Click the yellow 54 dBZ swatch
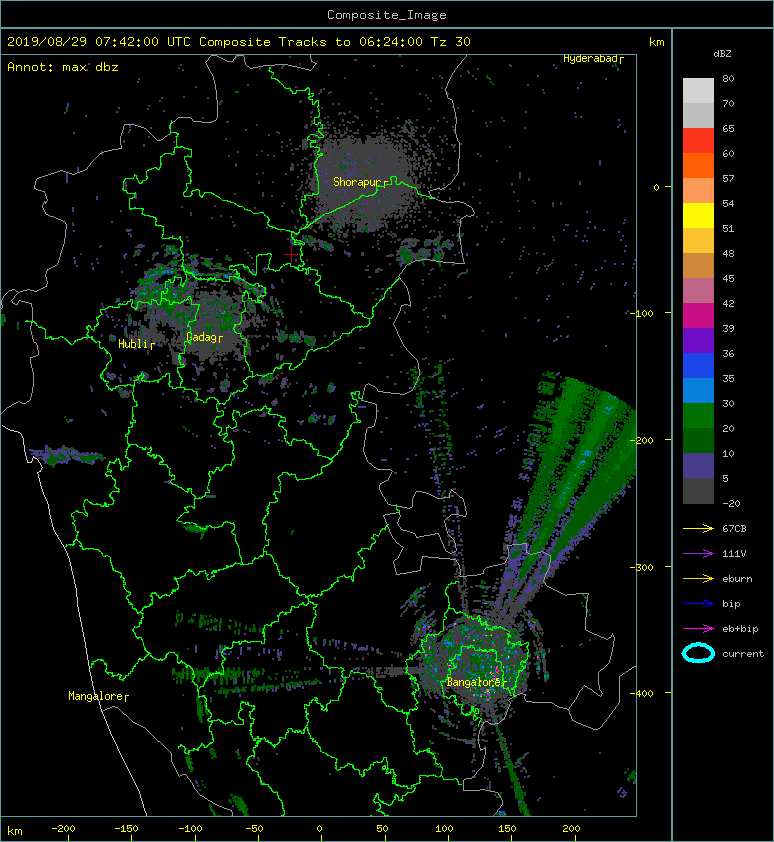This screenshot has height=842, width=774. point(698,215)
